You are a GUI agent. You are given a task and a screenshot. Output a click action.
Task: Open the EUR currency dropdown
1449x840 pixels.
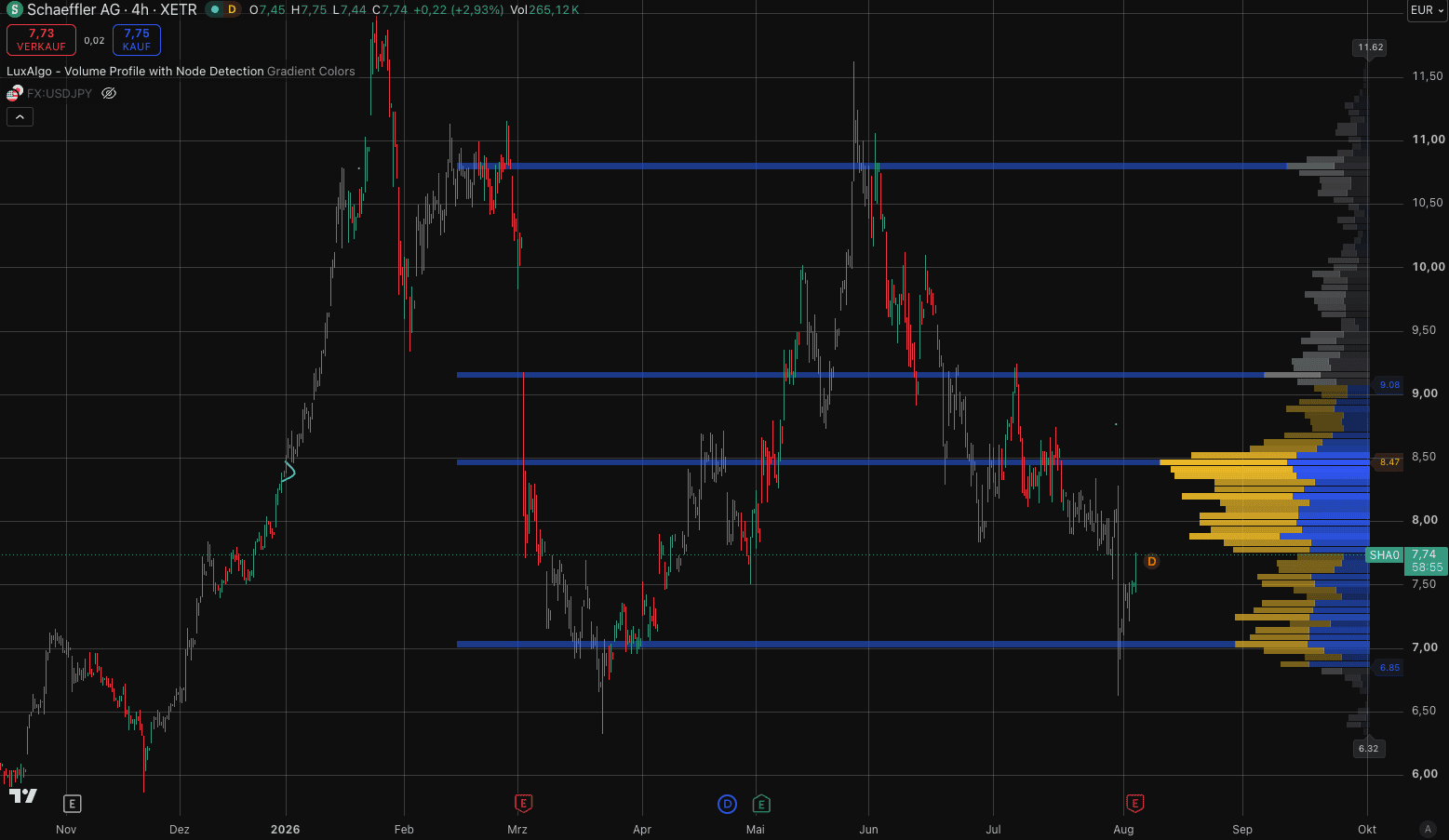tap(1427, 10)
